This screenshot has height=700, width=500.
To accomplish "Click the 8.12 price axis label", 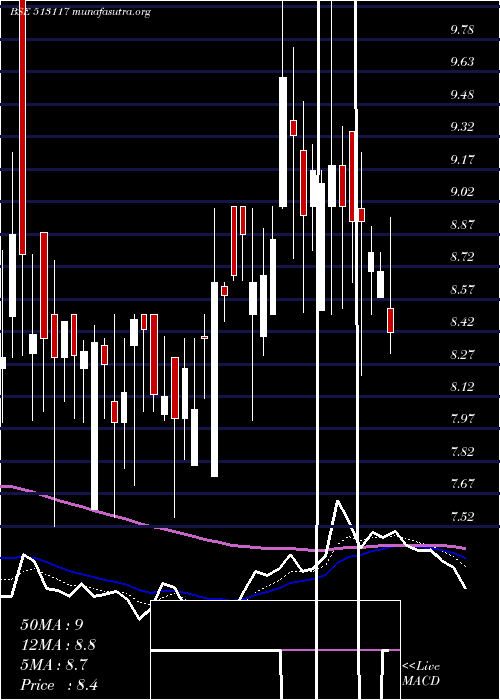I will (x=462, y=386).
